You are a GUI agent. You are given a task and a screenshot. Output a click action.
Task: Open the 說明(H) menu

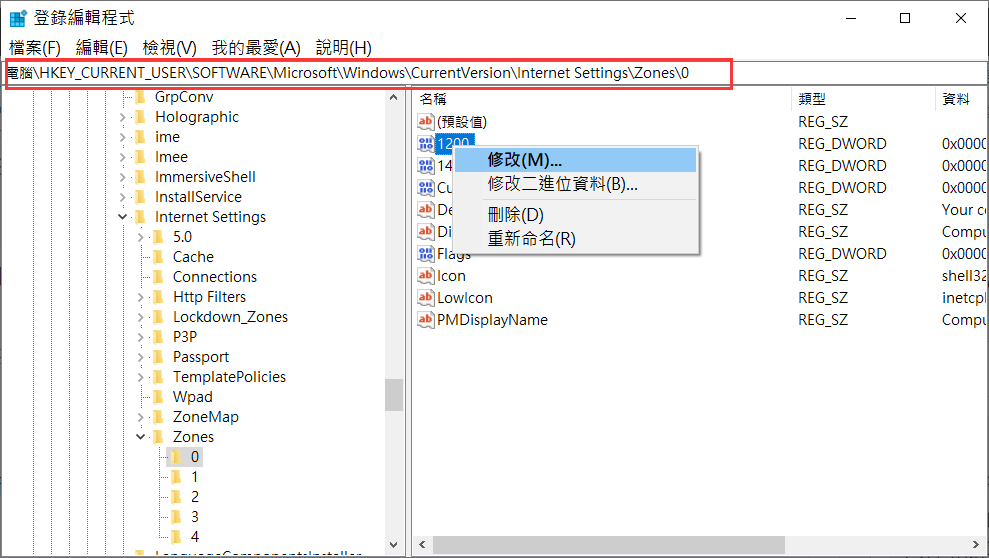coord(344,48)
